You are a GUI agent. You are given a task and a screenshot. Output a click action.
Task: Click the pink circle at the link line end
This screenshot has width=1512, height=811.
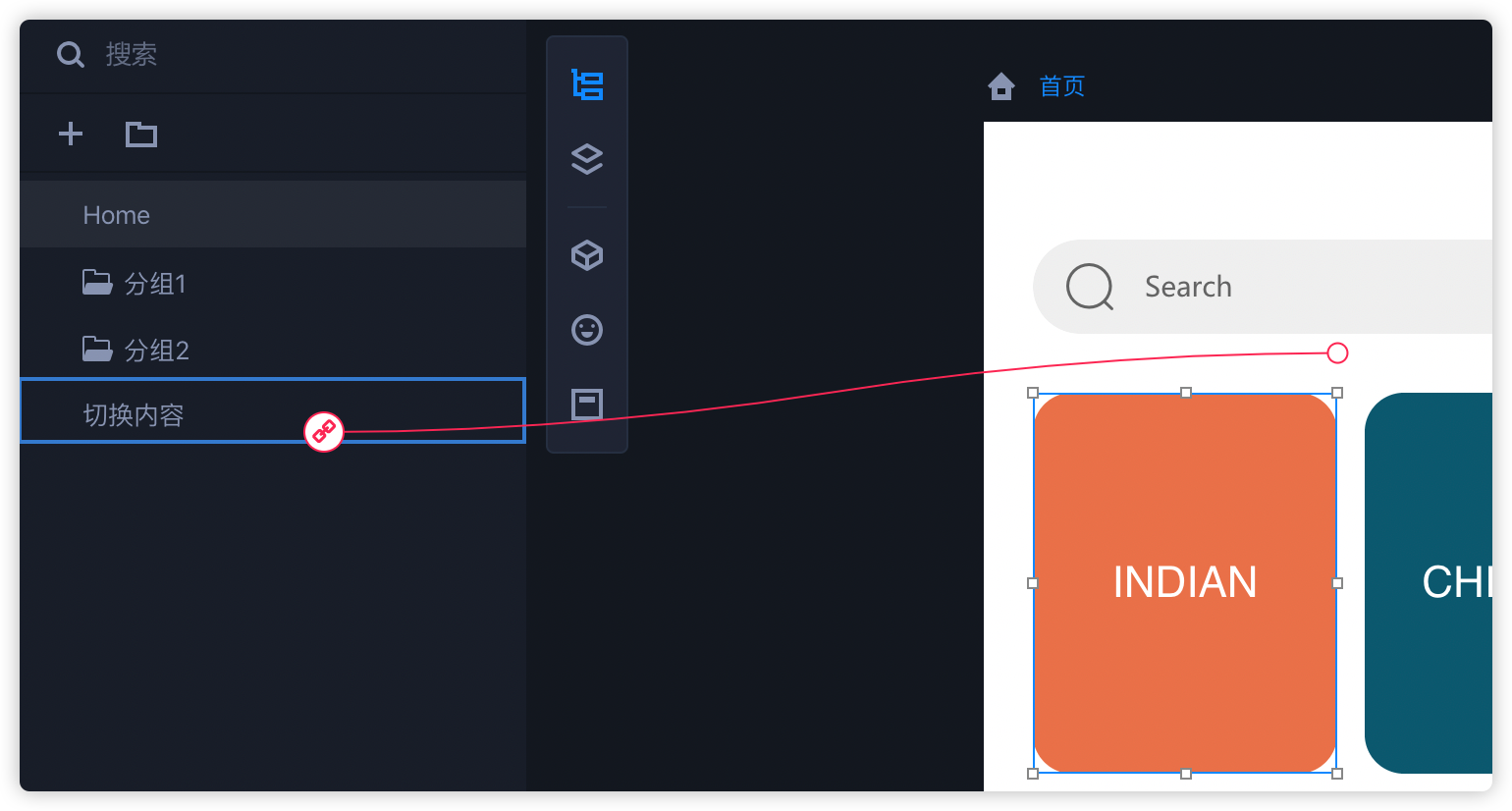coord(1337,353)
